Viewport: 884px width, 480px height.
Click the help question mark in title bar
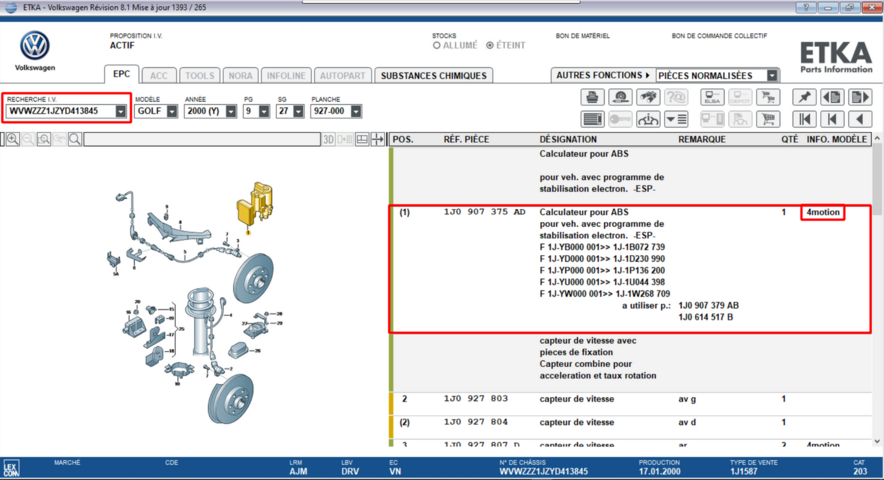(x=806, y=7)
